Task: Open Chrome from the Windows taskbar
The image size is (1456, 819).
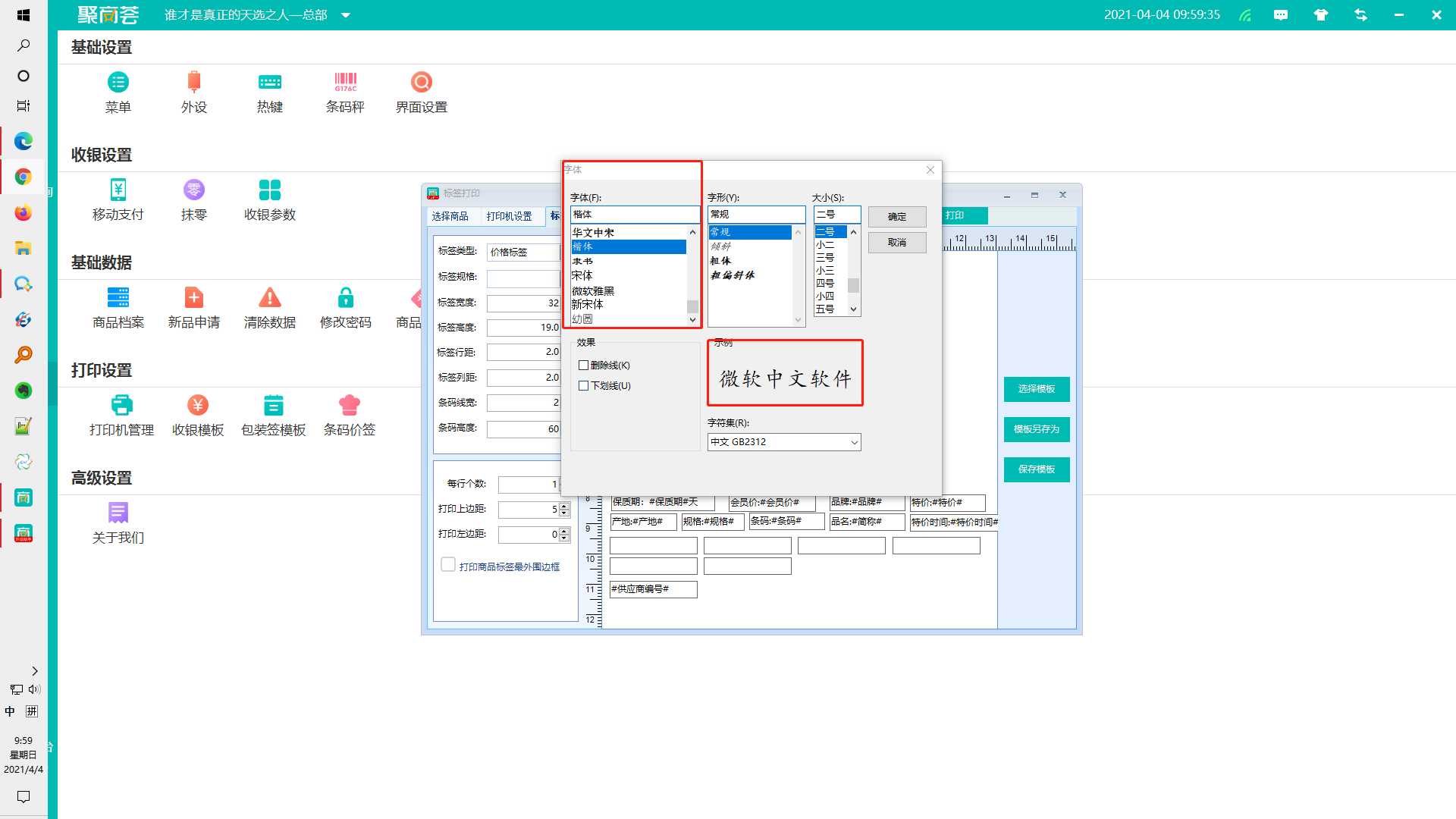Action: (23, 177)
